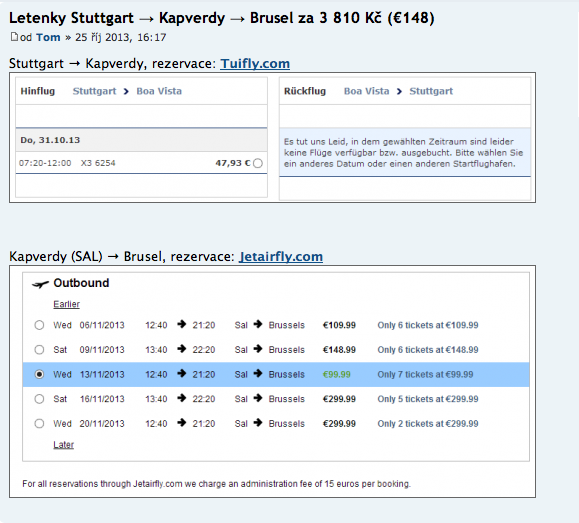Viewport: 579px width, 523px height.
Task: Select the Wed 20/11/2013 flight radio button
Action: (39, 423)
